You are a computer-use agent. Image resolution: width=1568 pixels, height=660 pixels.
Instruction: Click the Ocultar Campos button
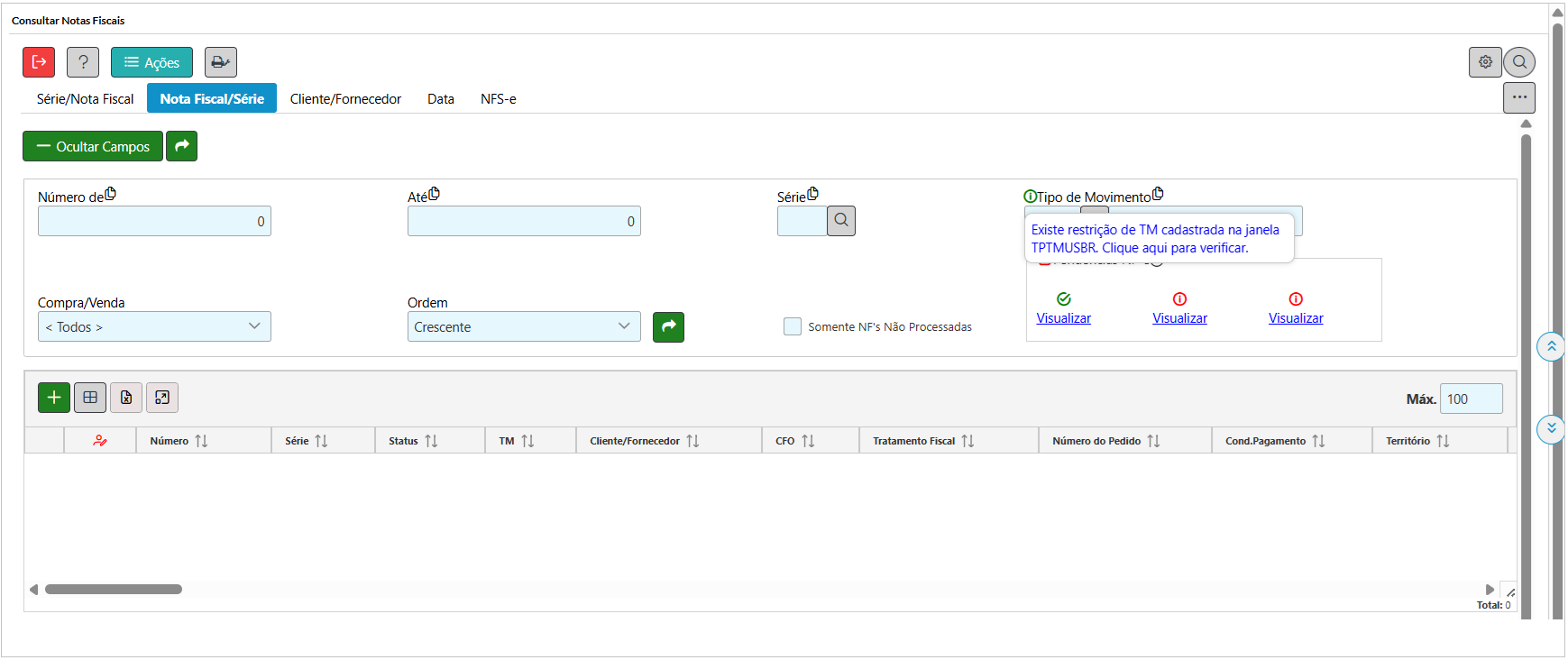[x=93, y=146]
